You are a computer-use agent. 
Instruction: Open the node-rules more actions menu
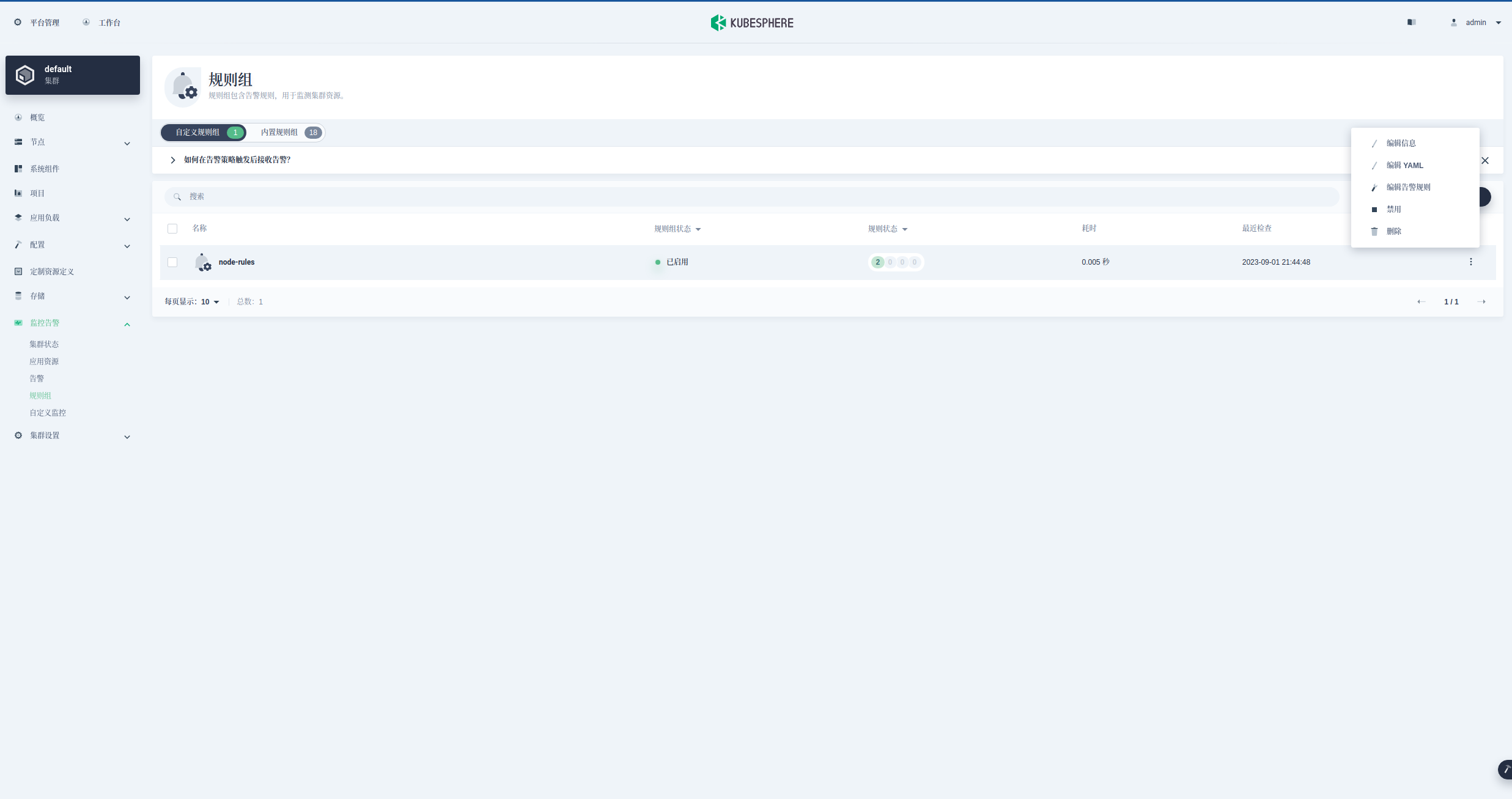(1470, 262)
